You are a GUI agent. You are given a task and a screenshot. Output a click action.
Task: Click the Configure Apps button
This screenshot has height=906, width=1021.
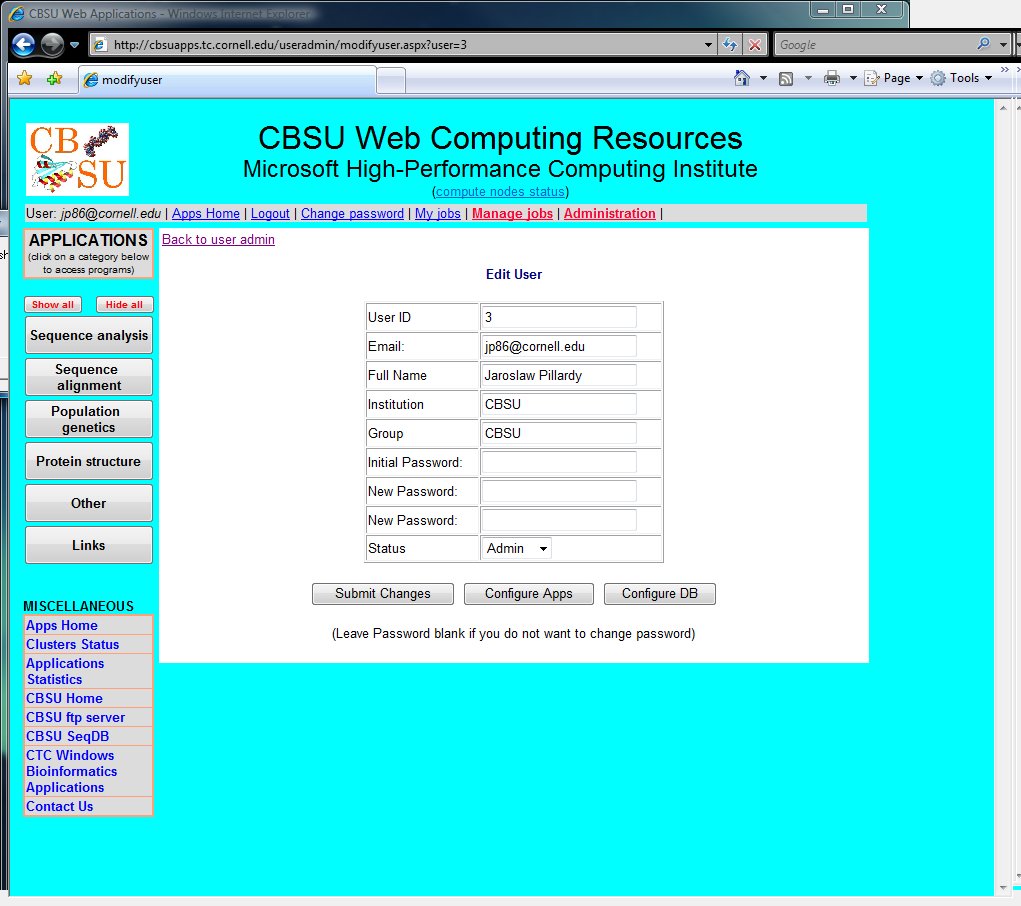coord(528,594)
